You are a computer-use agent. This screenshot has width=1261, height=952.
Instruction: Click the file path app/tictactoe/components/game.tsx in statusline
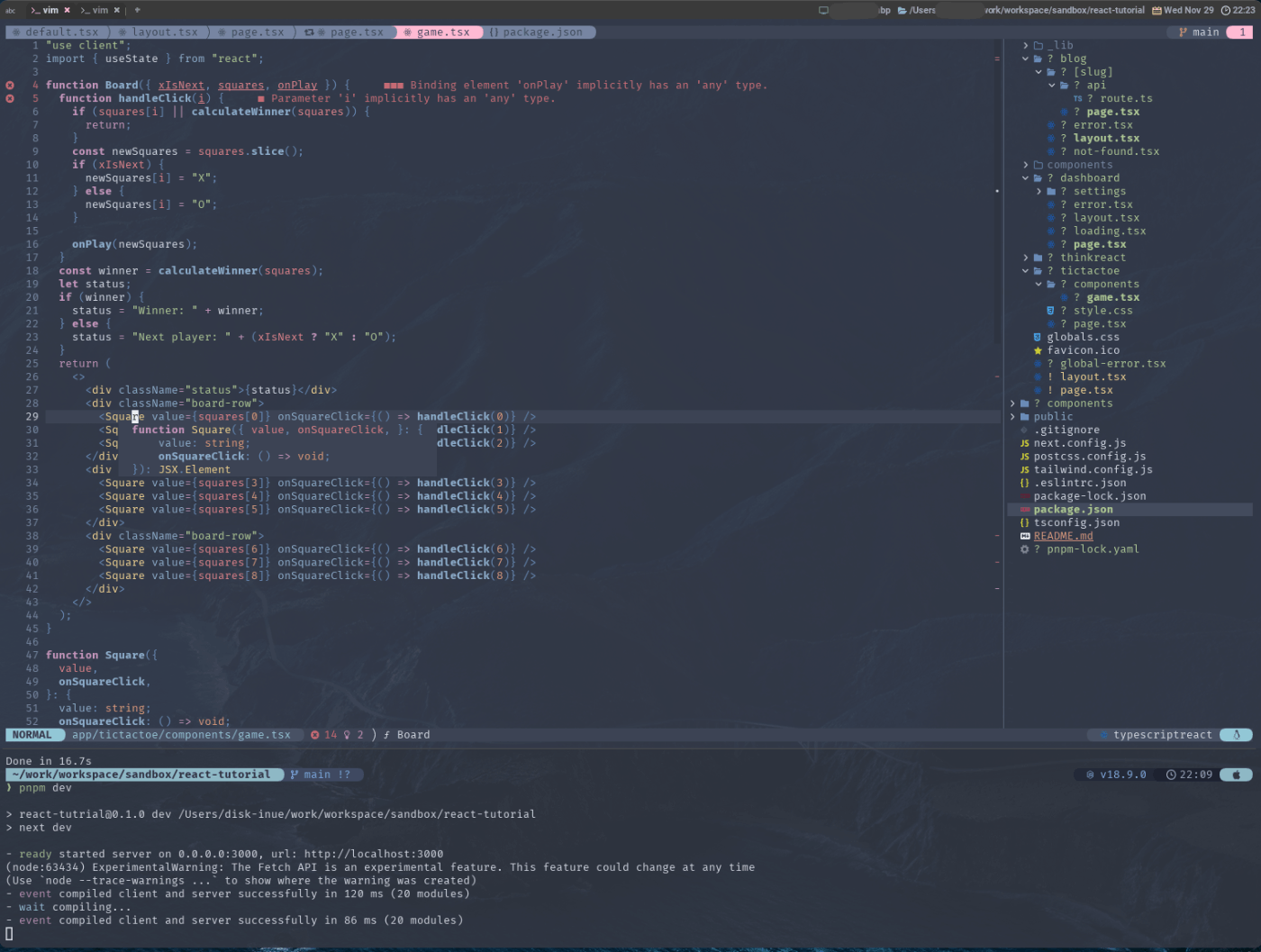(x=181, y=735)
